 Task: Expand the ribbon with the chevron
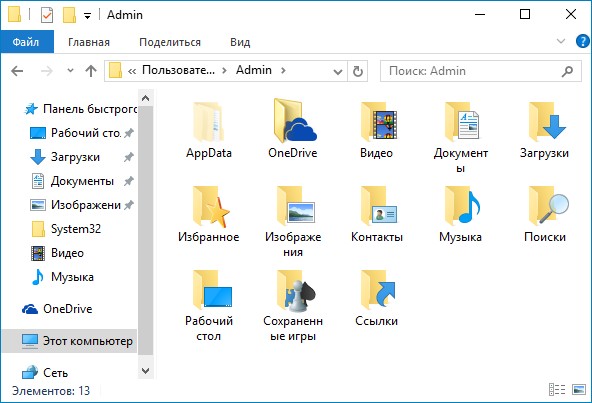click(x=561, y=41)
